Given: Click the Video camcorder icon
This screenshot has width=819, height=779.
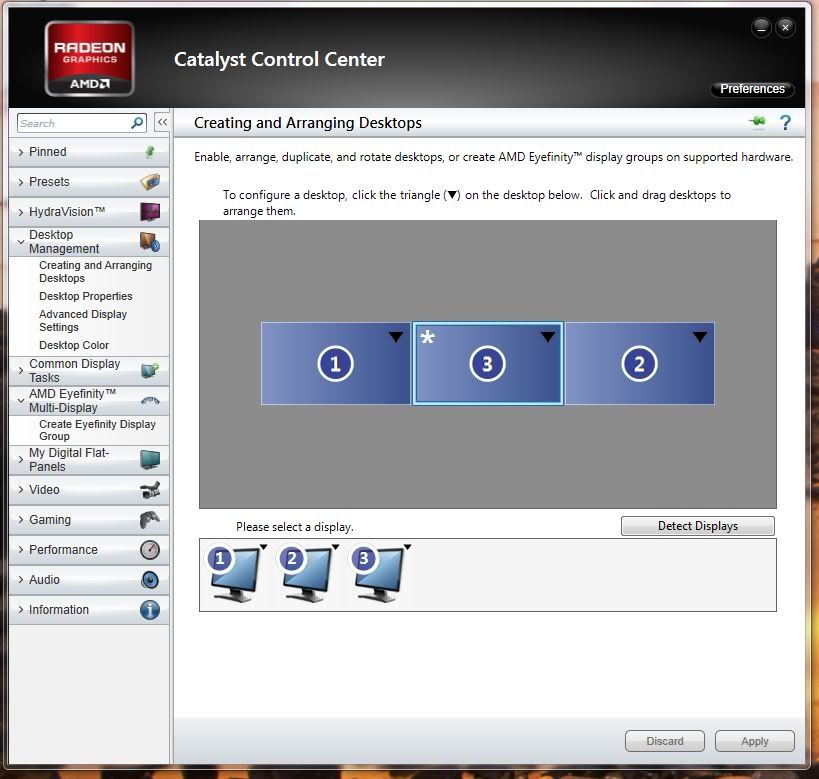Looking at the screenshot, I should pyautogui.click(x=150, y=490).
